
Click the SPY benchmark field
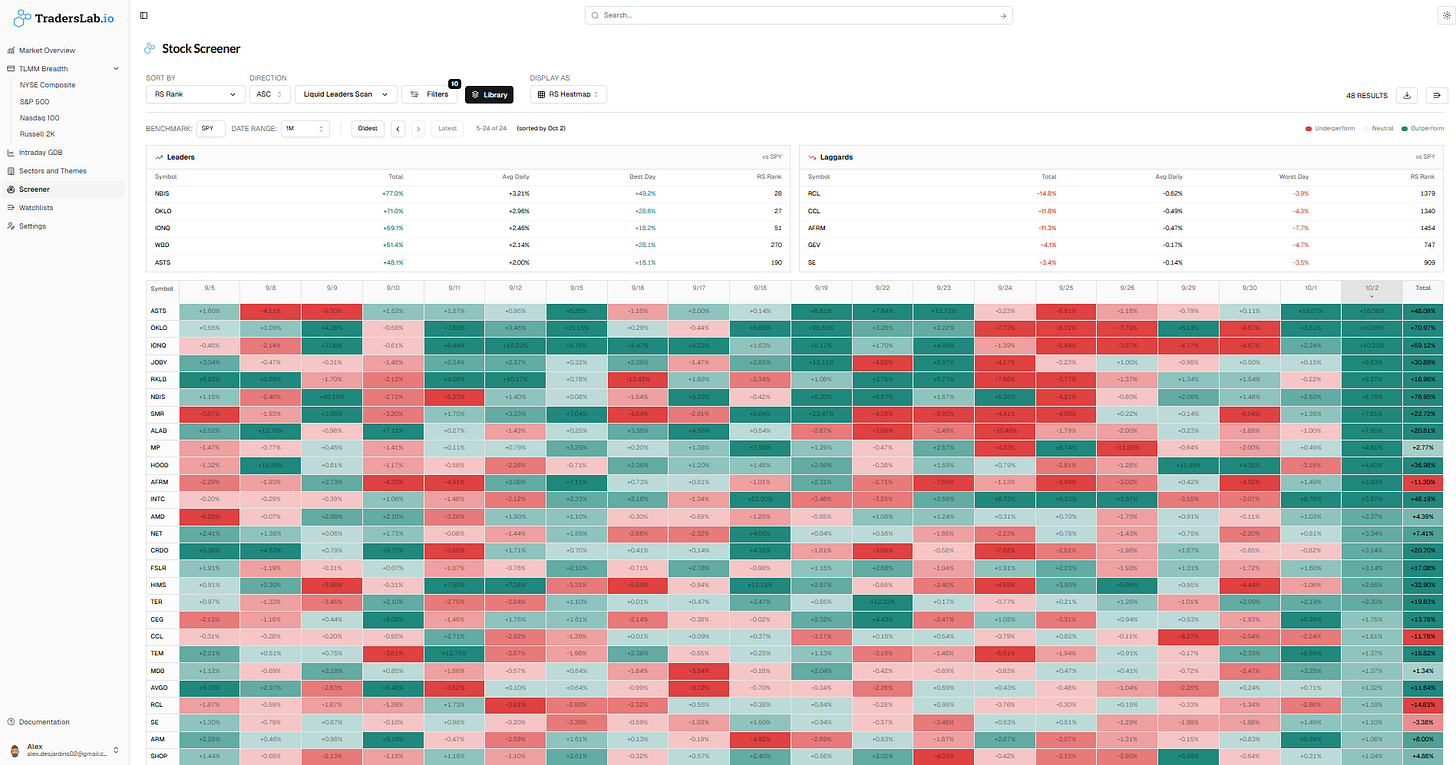click(211, 128)
